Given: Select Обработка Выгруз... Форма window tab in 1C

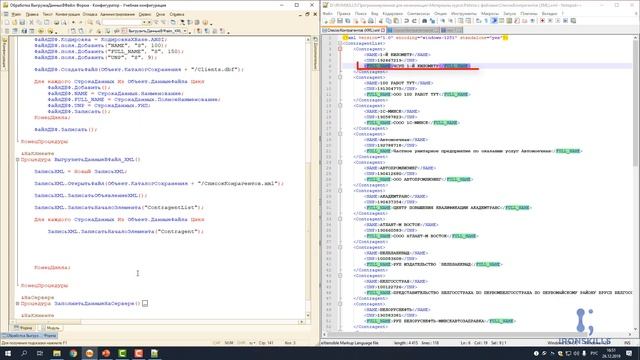Looking at the screenshot, I should pos(29,336).
